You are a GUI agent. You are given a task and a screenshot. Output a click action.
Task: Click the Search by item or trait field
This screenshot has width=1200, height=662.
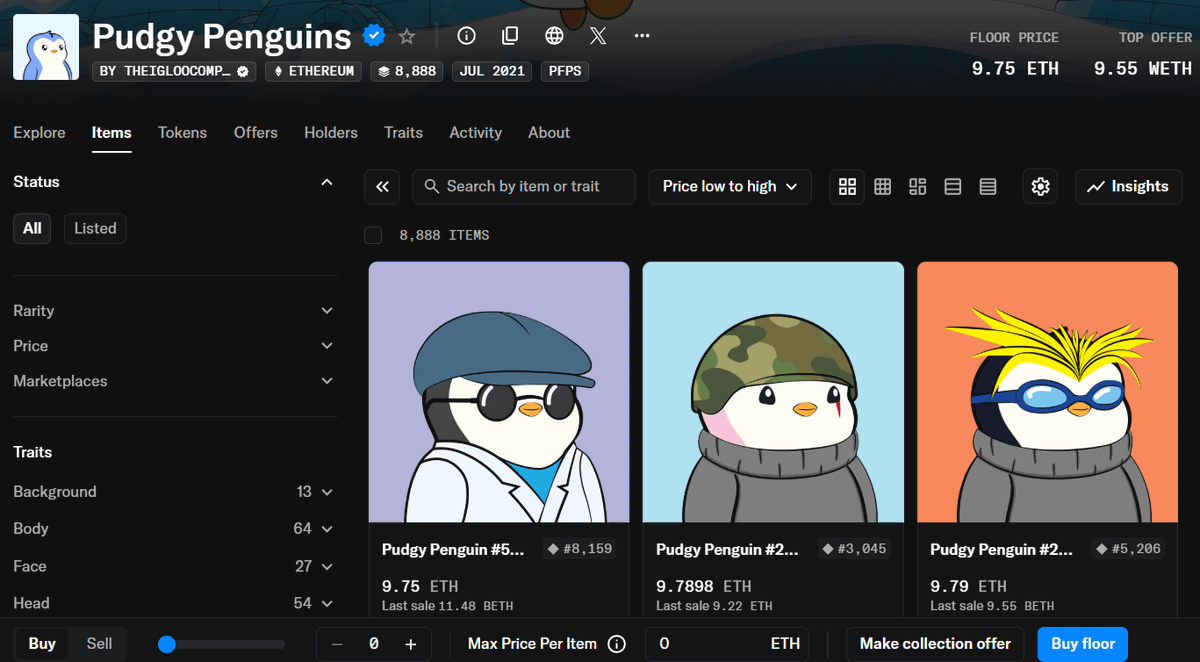coord(524,186)
